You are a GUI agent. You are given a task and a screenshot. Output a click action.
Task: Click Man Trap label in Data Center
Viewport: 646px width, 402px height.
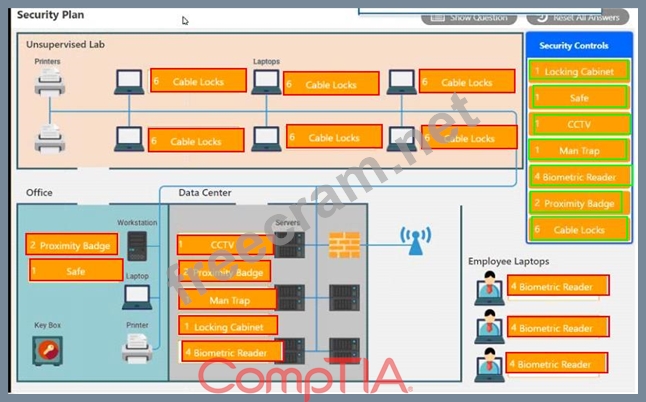(228, 299)
